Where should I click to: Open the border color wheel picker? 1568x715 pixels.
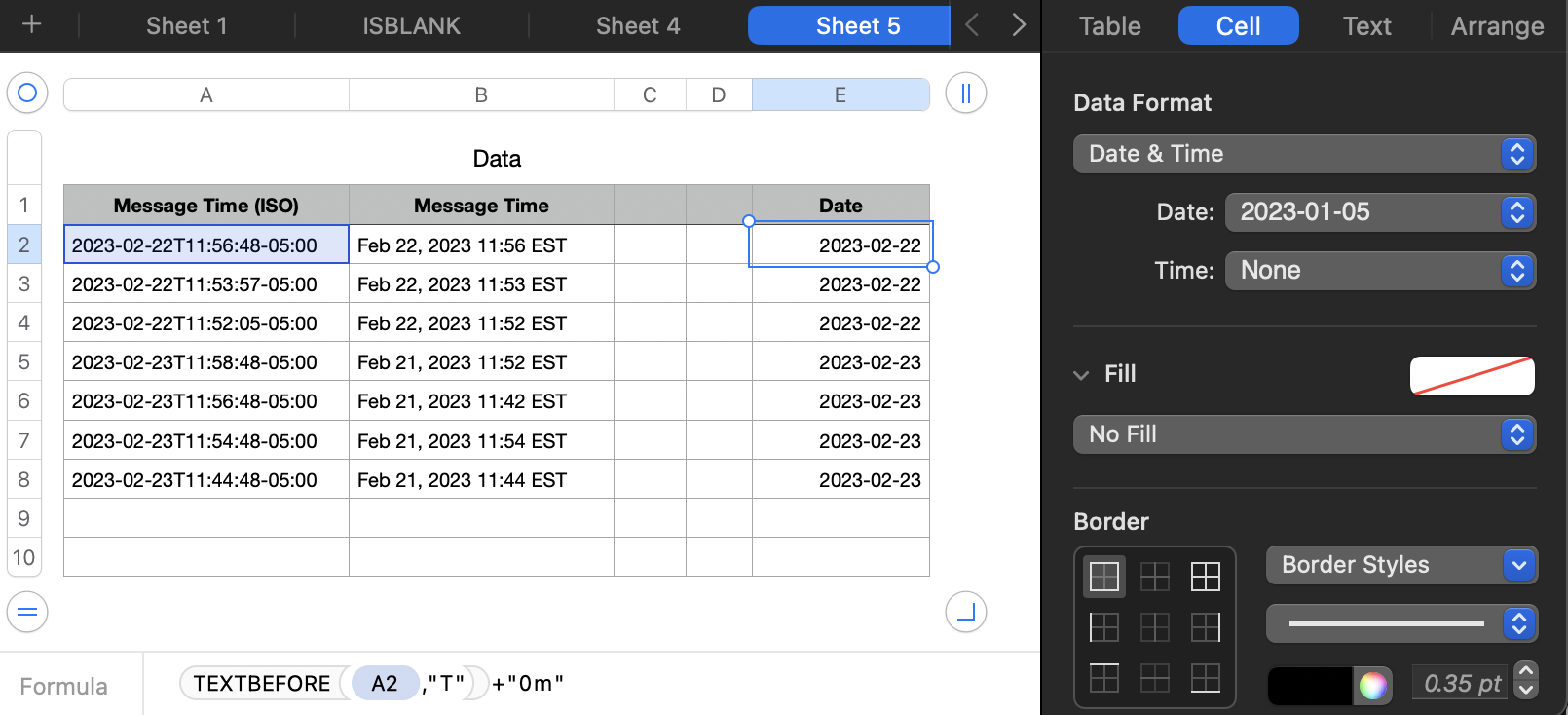coord(1372,685)
